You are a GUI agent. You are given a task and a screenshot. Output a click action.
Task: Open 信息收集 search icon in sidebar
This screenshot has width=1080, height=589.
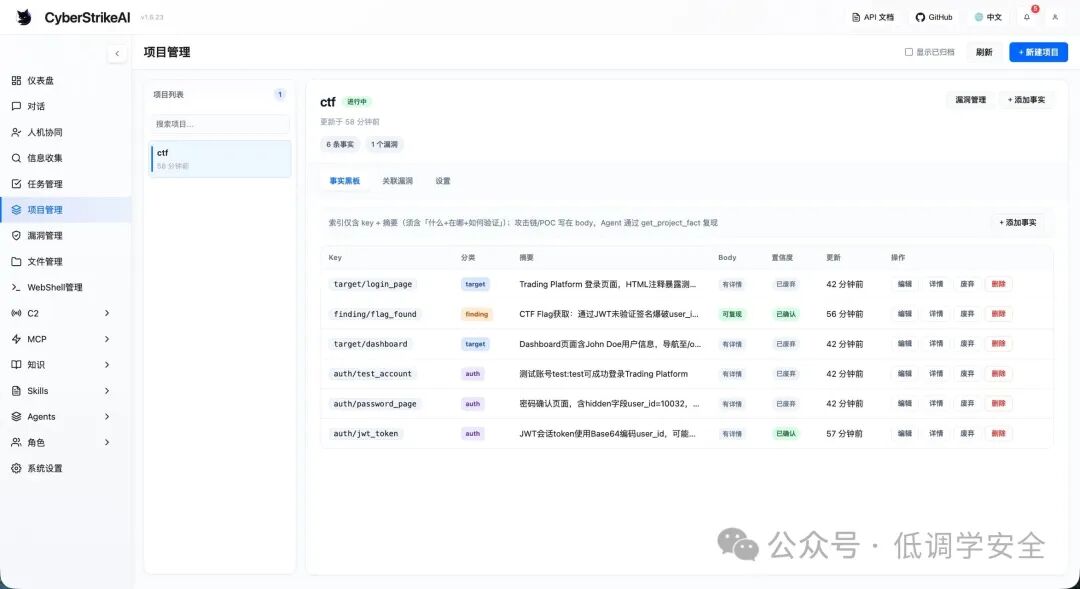click(17, 158)
